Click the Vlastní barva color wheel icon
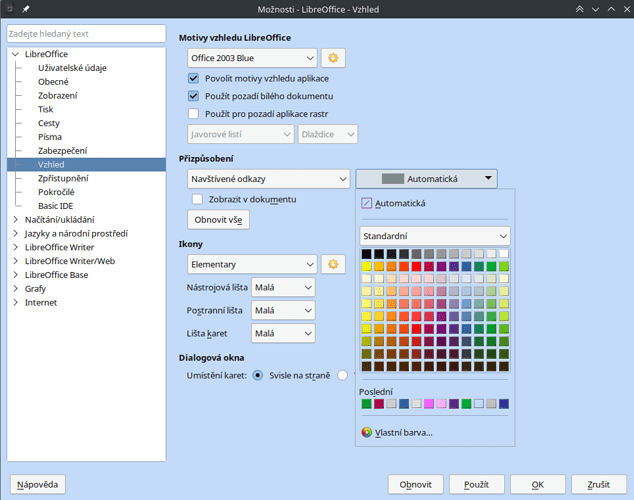 click(366, 432)
